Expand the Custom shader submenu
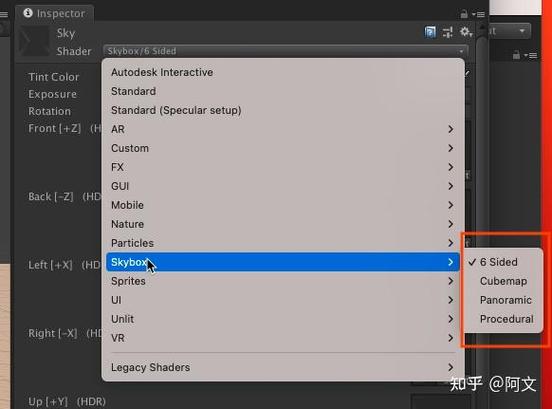 click(283, 148)
